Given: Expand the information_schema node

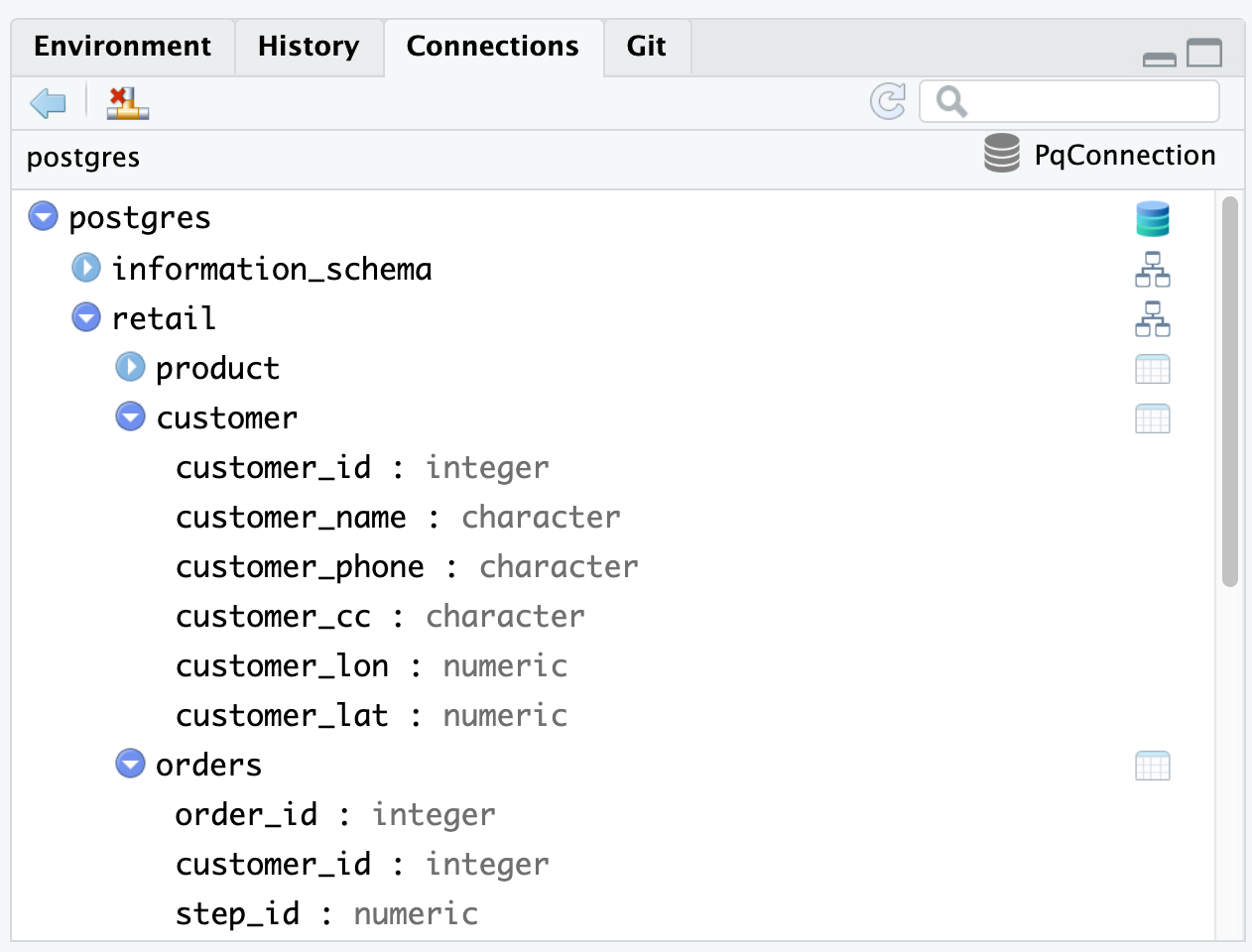Looking at the screenshot, I should pos(86,268).
